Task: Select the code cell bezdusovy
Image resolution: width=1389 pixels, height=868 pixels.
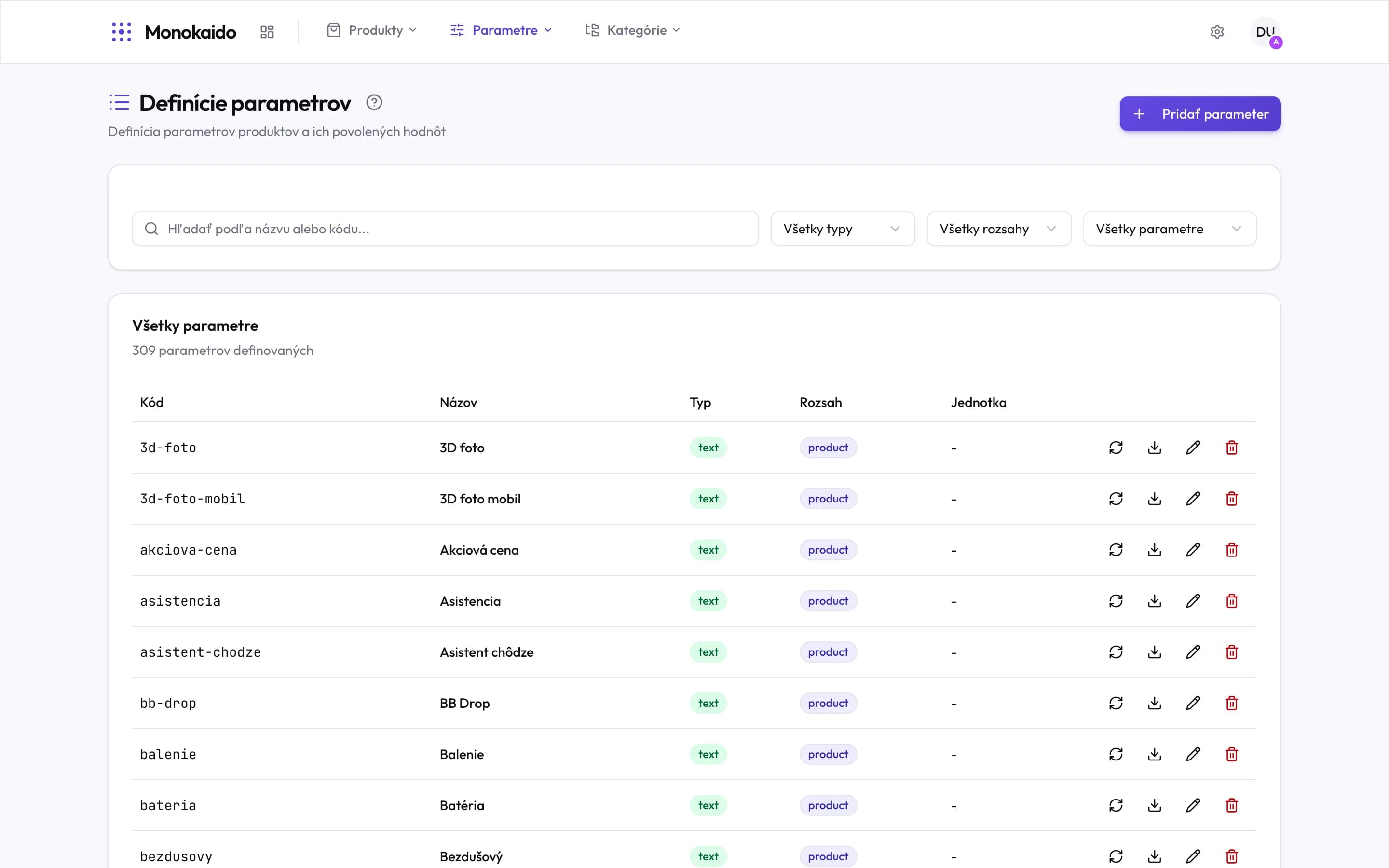Action: [176, 856]
